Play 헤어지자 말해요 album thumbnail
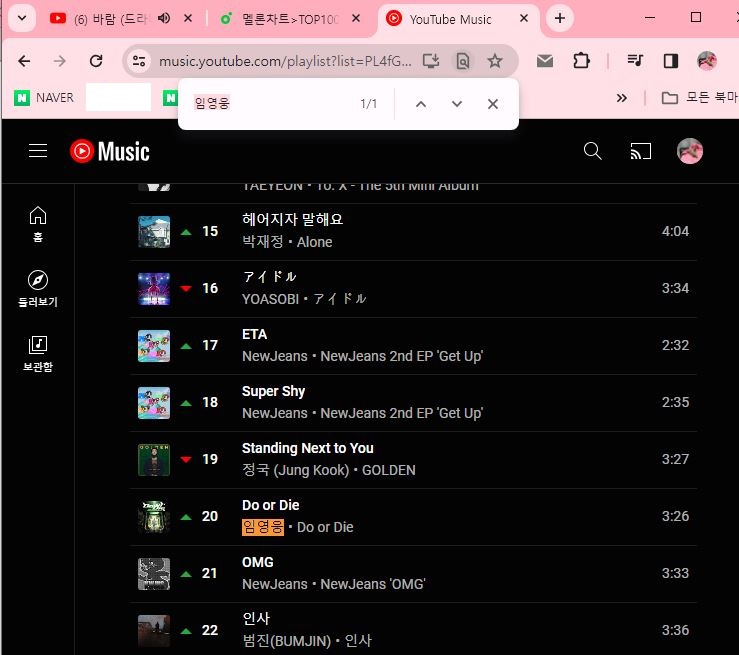The height and width of the screenshot is (655, 739). click(x=154, y=231)
